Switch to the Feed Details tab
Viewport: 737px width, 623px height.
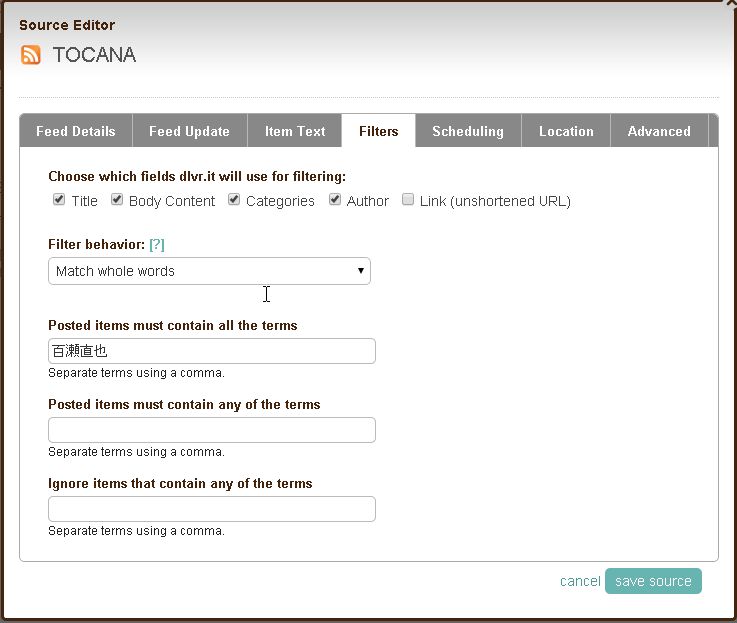(76, 131)
